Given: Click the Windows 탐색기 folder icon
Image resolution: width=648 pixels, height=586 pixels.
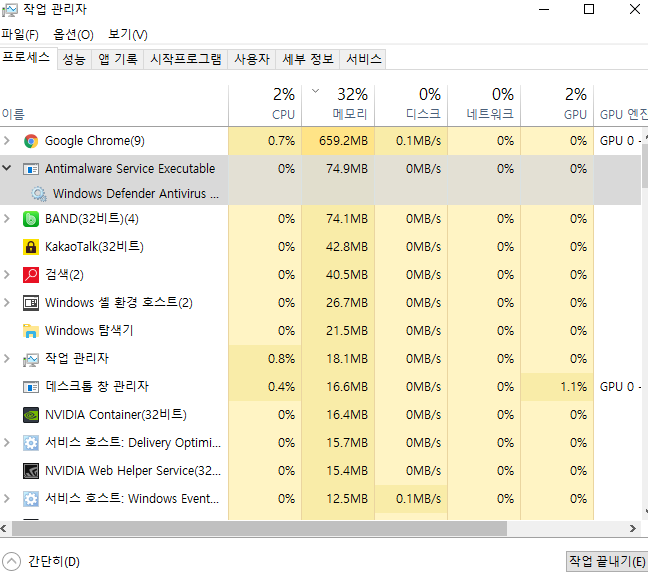Looking at the screenshot, I should tap(31, 331).
